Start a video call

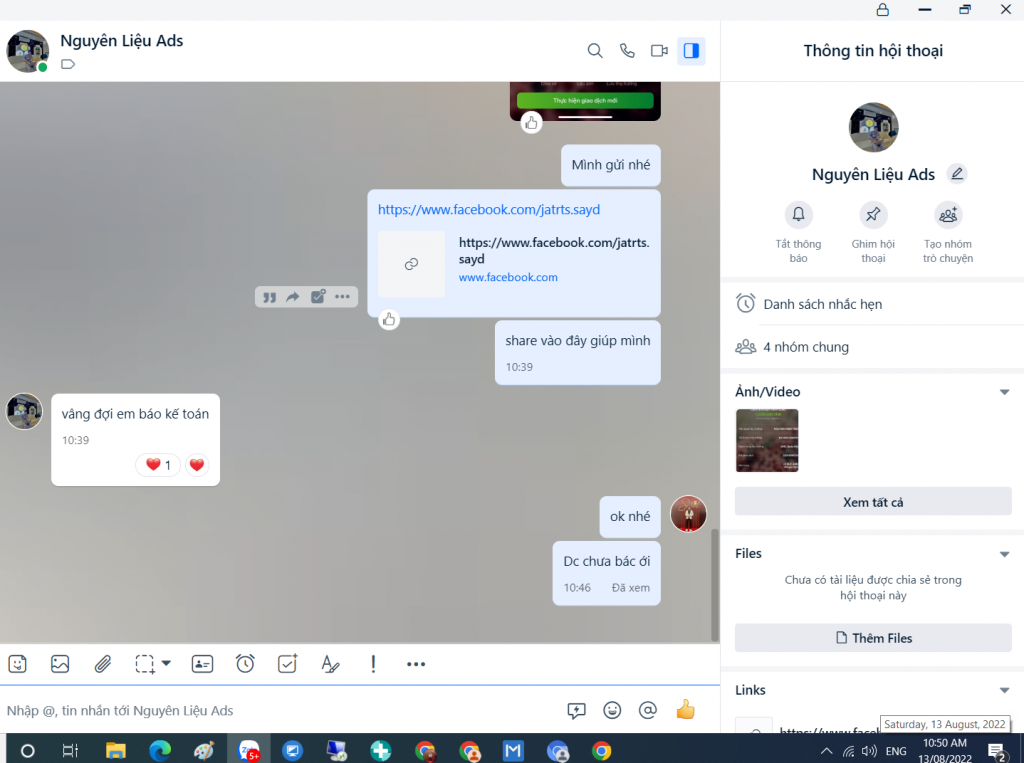click(659, 51)
